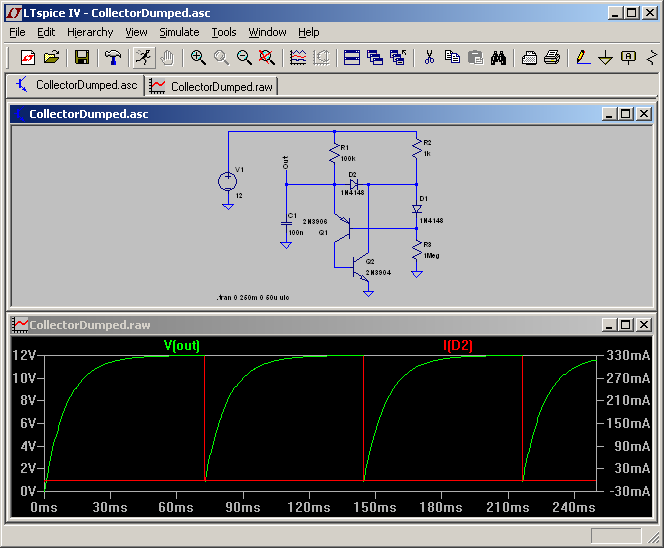Click the Paste clipboard icon
The image size is (664, 548).
[x=476, y=57]
